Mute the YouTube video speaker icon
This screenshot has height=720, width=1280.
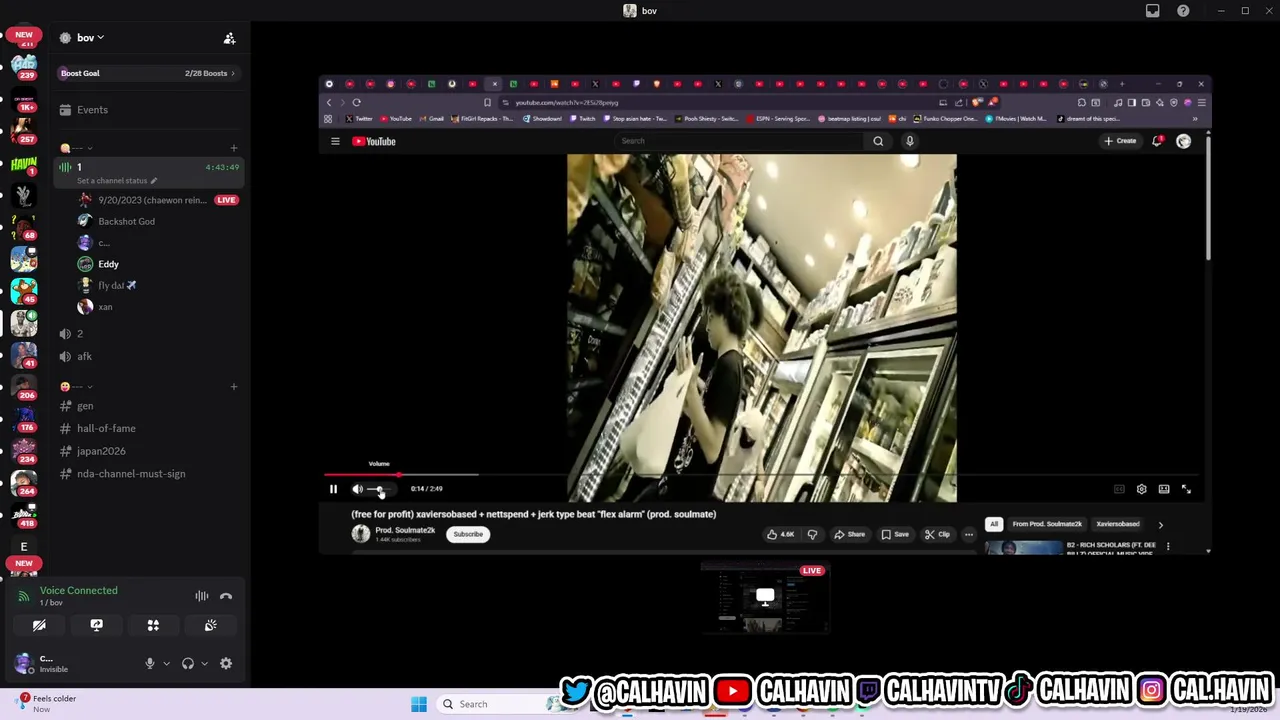click(x=357, y=489)
